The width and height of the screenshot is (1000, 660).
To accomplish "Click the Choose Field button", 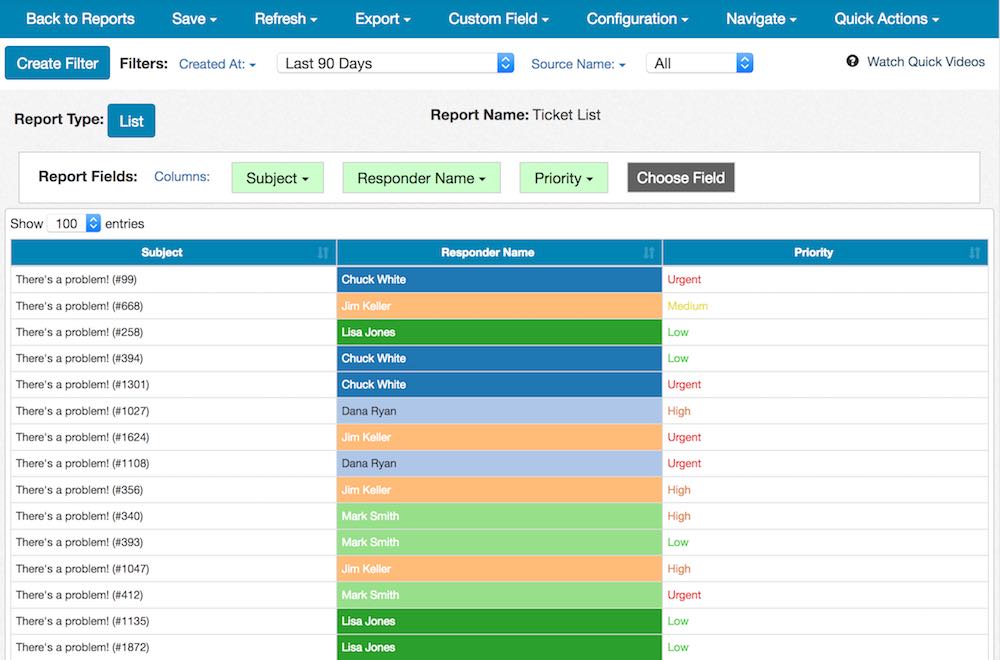I will tap(681, 178).
